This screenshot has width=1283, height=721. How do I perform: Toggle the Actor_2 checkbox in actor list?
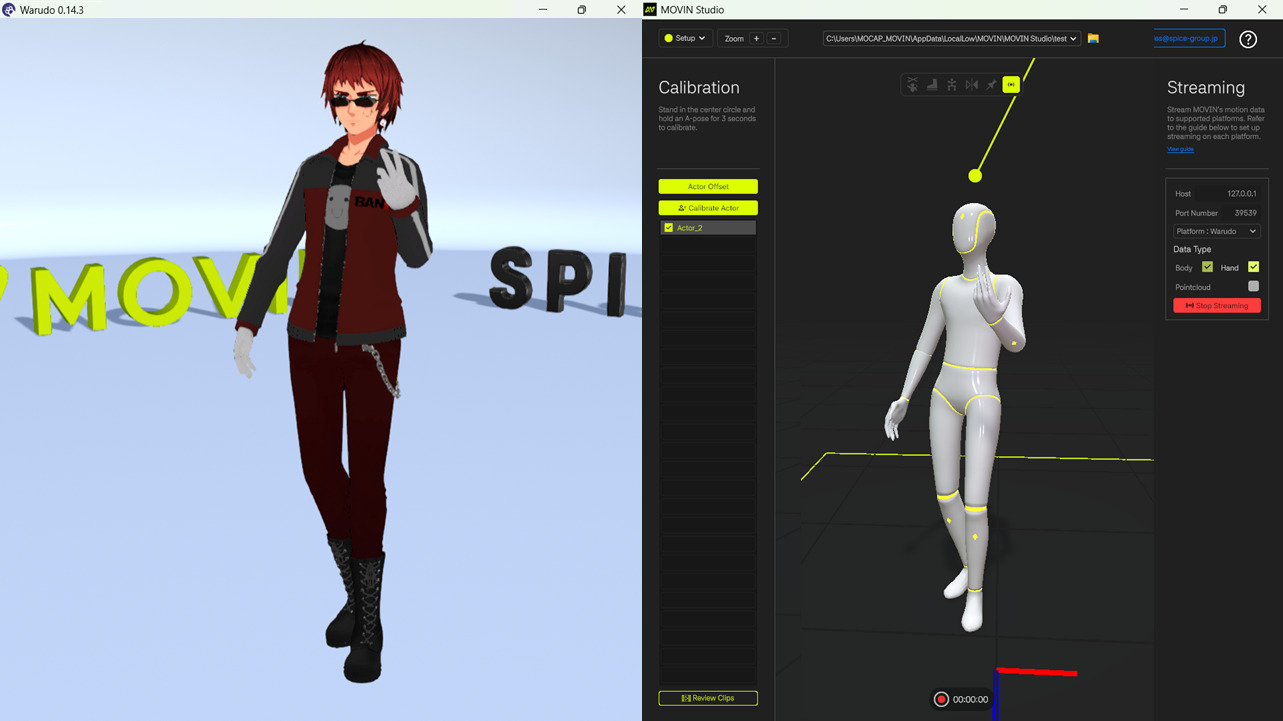(668, 228)
